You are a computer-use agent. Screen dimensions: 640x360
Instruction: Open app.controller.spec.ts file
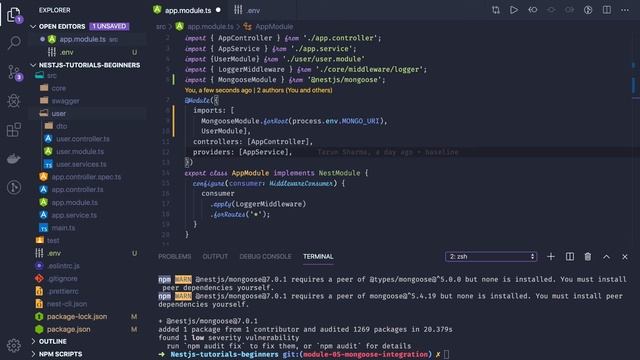(x=86, y=177)
